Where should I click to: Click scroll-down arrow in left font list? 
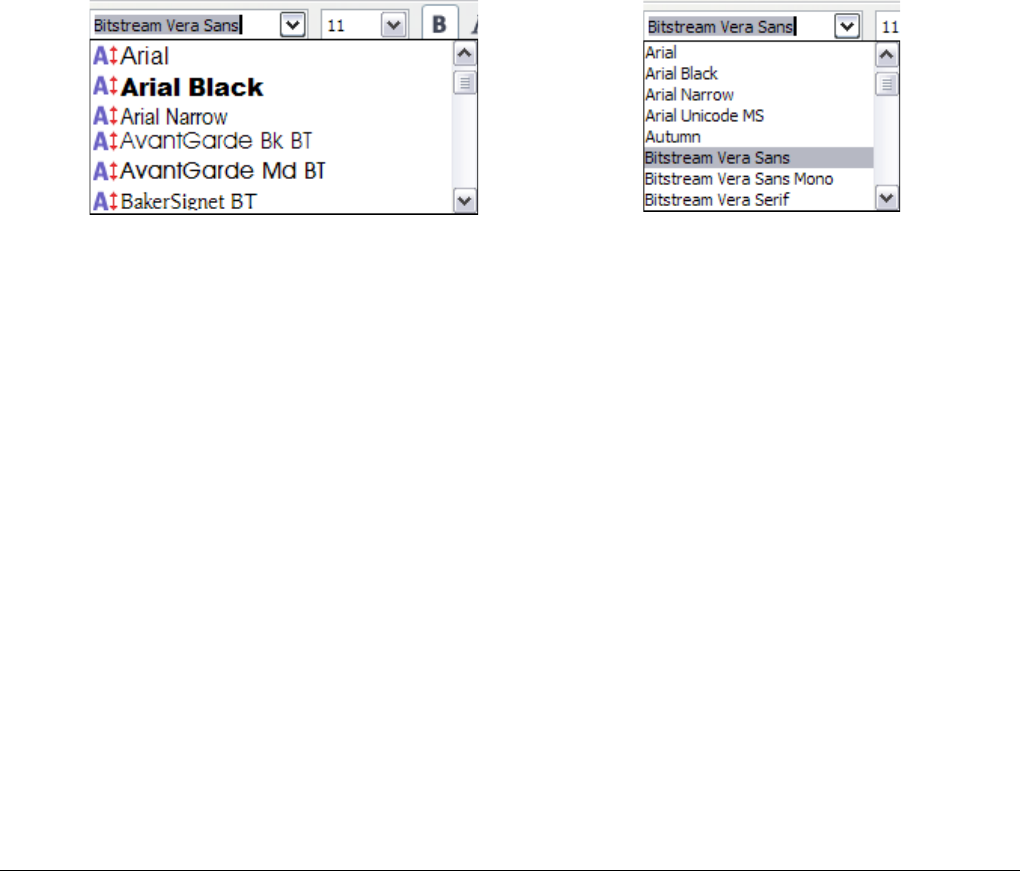(464, 201)
